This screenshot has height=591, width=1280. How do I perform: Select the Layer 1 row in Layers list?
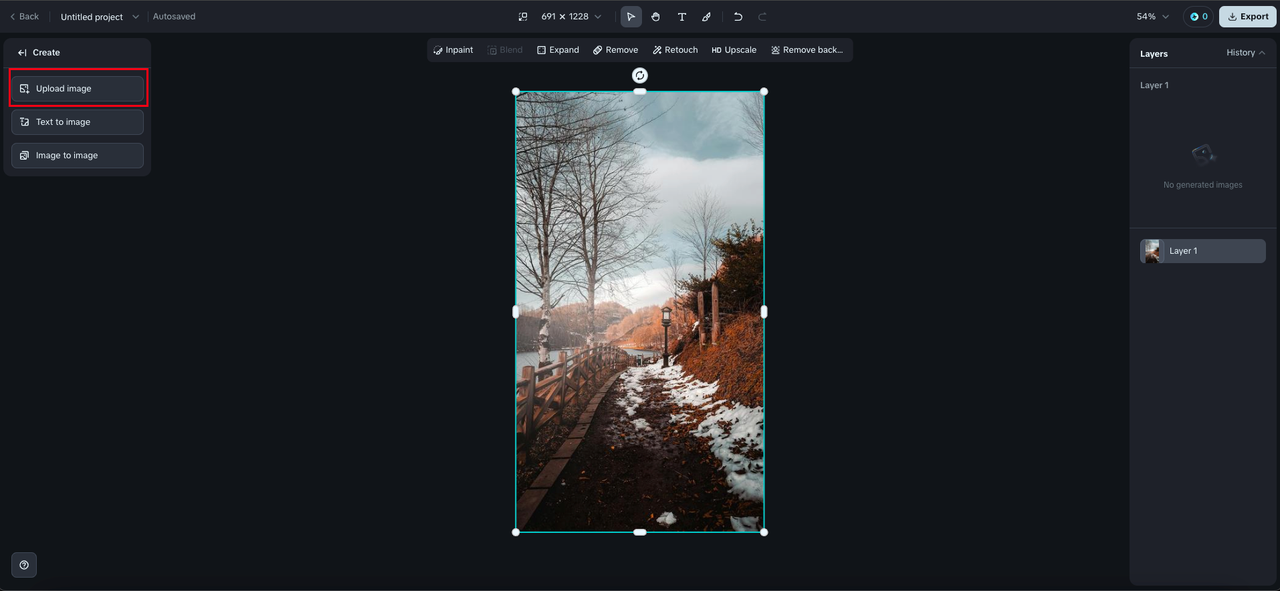click(x=1203, y=251)
